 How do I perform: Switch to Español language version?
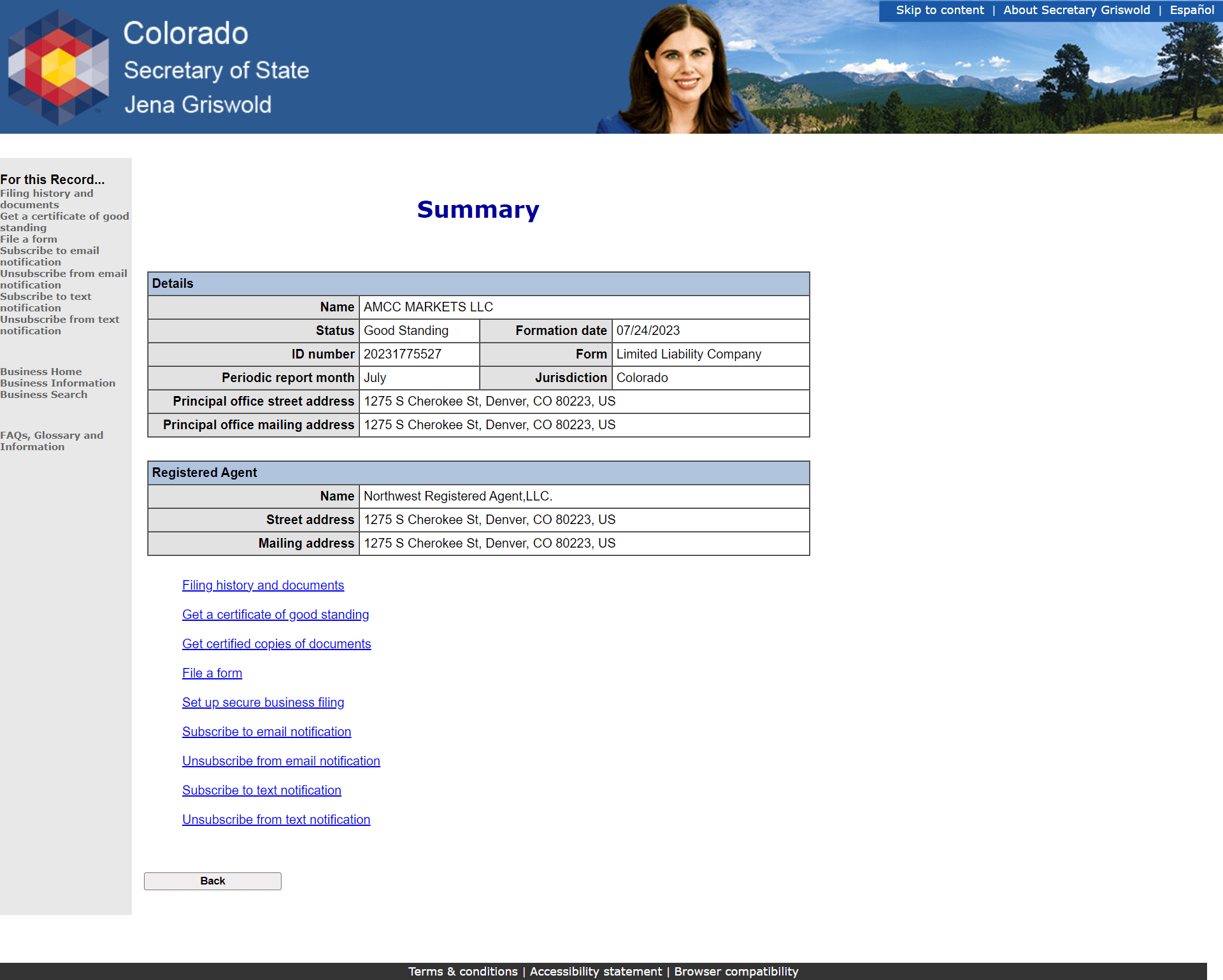click(x=1192, y=11)
